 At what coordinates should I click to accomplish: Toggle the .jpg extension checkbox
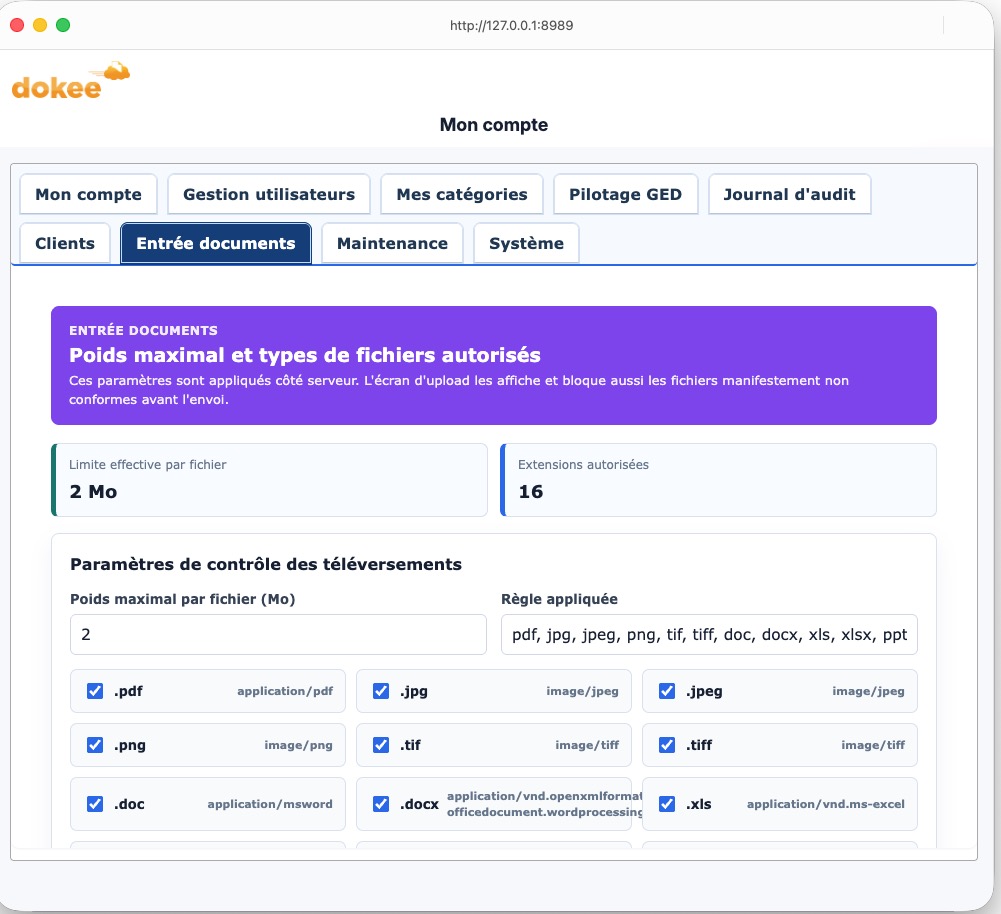coord(381,691)
